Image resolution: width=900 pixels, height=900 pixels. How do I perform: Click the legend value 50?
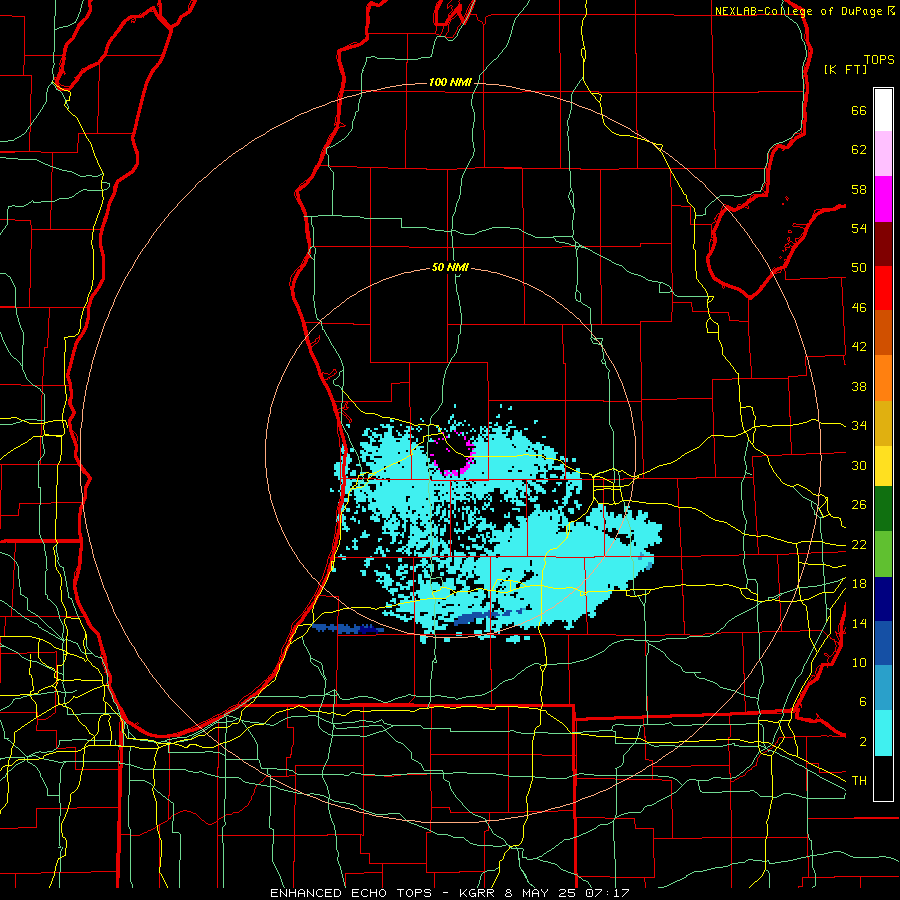[x=859, y=267]
